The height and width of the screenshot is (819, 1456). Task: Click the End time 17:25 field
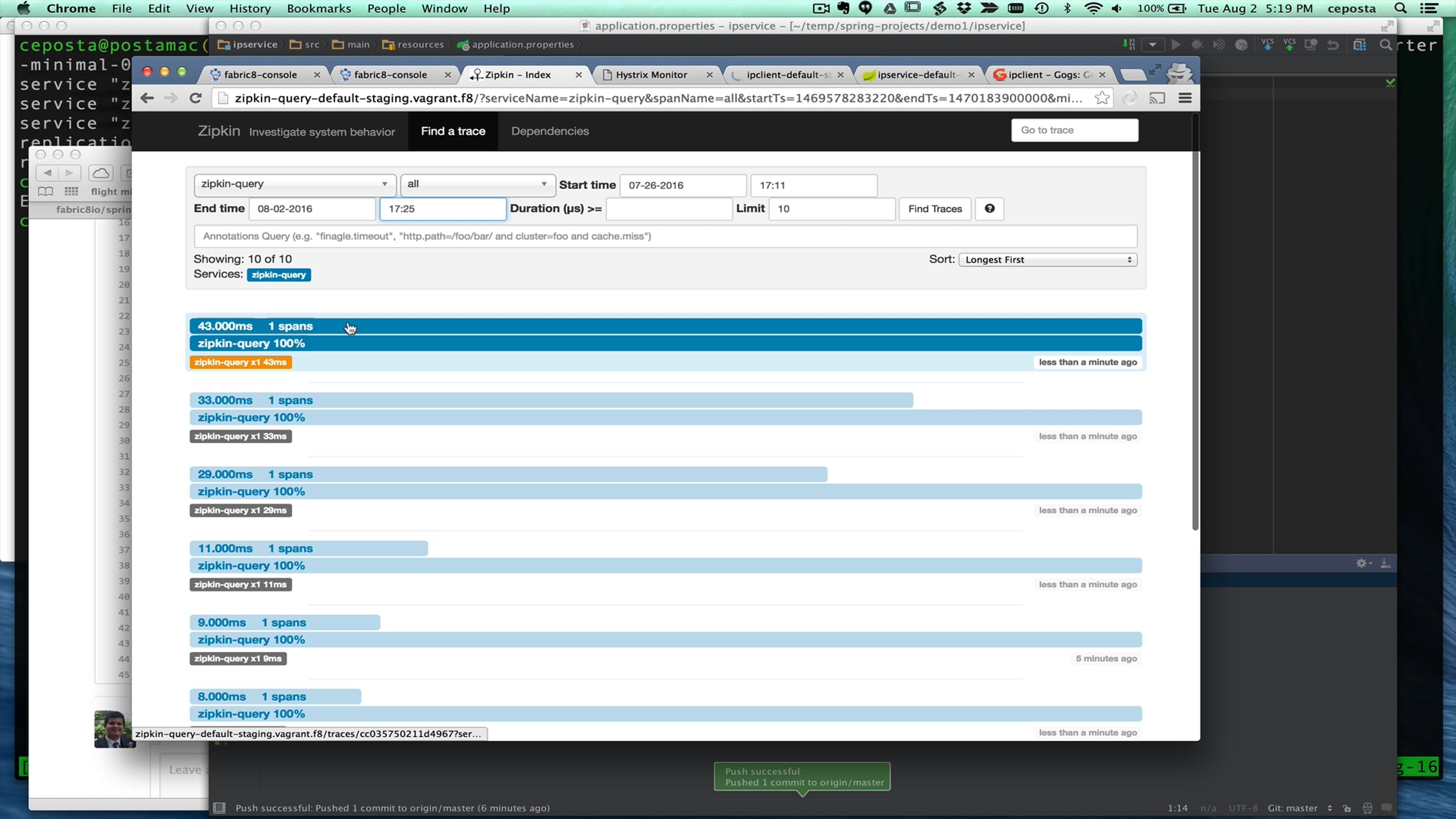443,209
